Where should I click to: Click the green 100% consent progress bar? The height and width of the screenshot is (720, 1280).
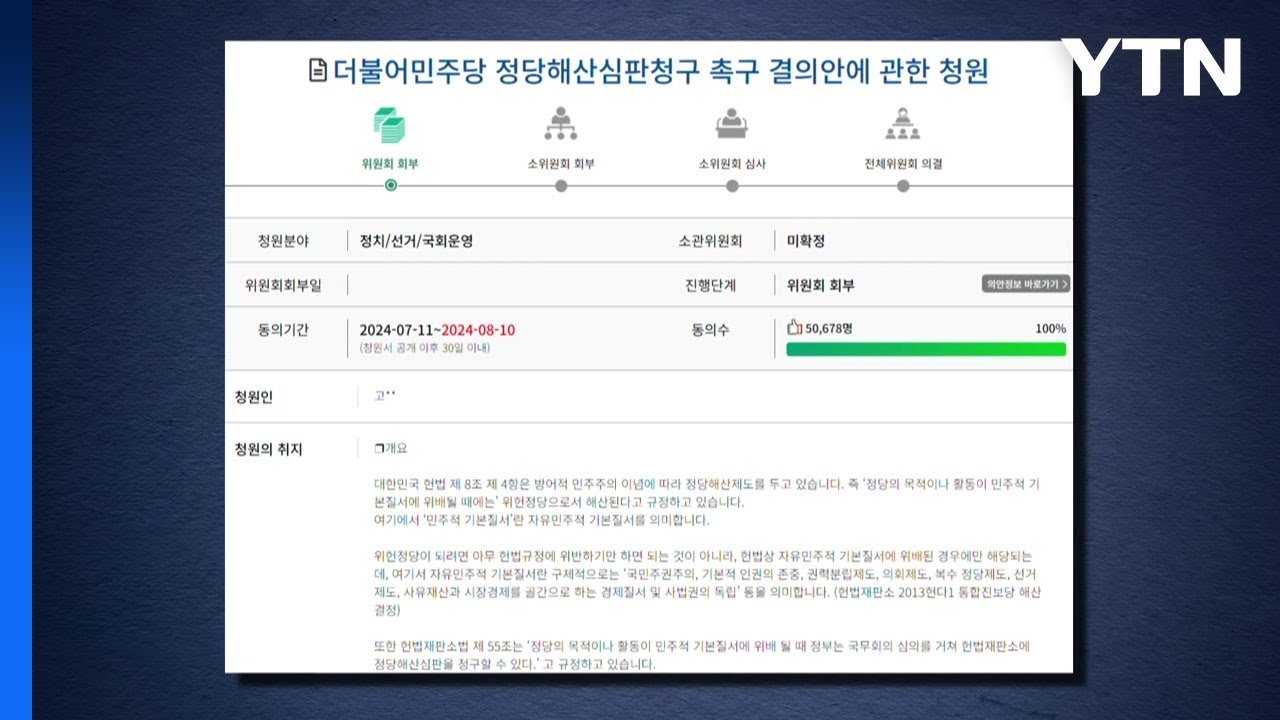coord(926,349)
